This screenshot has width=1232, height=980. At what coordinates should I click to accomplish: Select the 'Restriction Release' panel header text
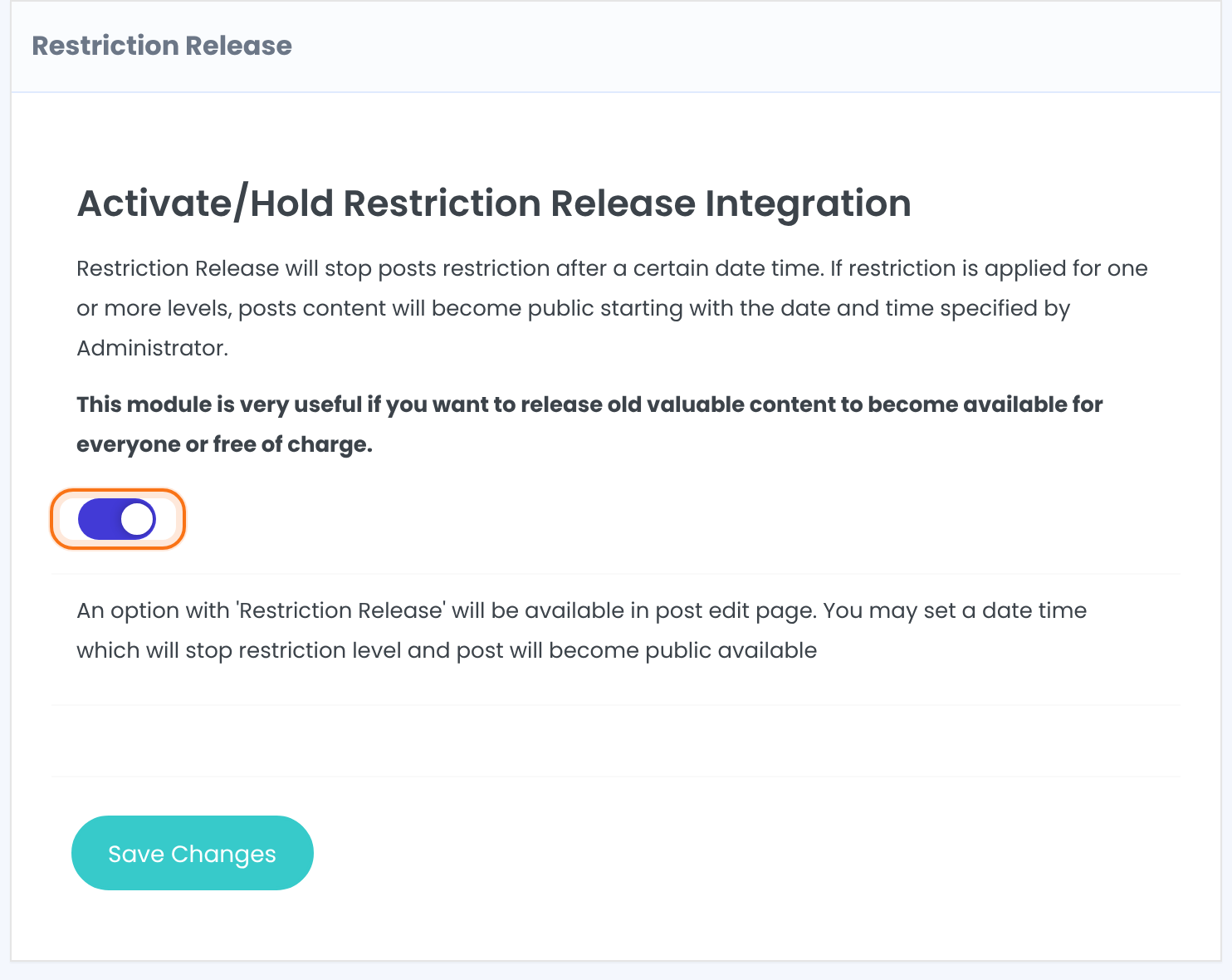click(x=162, y=46)
